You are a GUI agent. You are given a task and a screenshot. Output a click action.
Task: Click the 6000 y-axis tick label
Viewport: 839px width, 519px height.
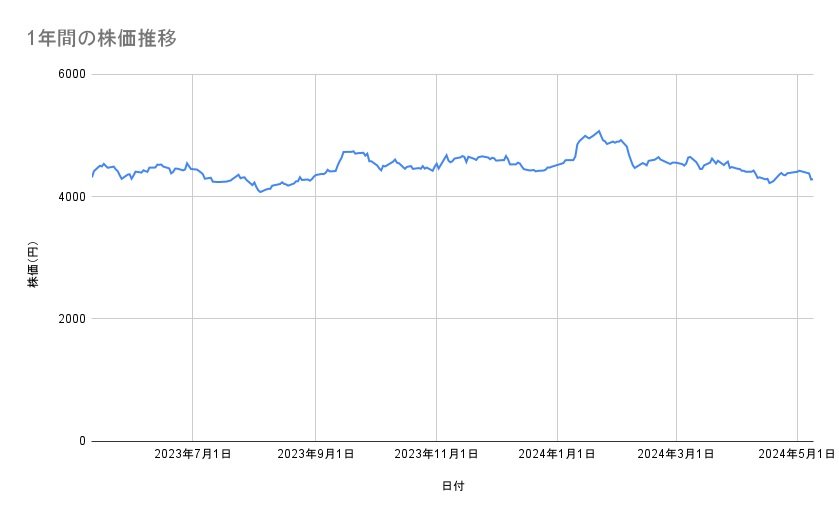[x=69, y=74]
